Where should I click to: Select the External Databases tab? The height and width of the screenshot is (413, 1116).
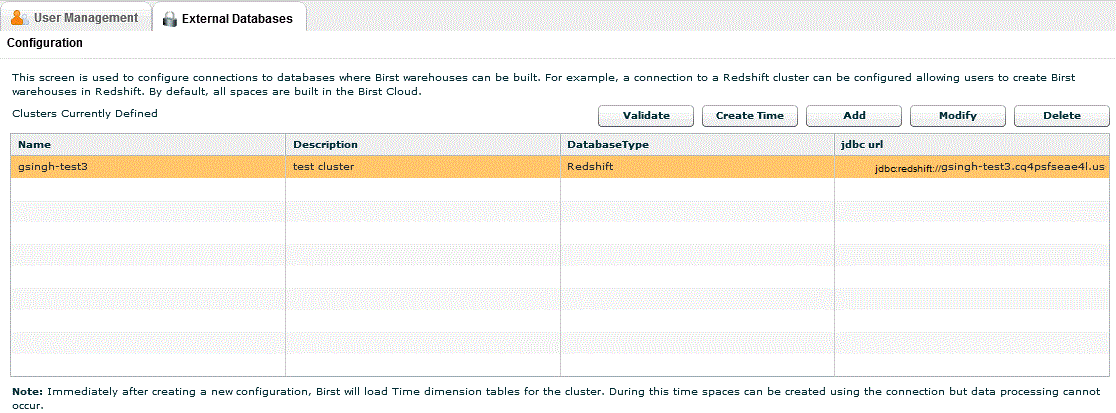tap(229, 19)
